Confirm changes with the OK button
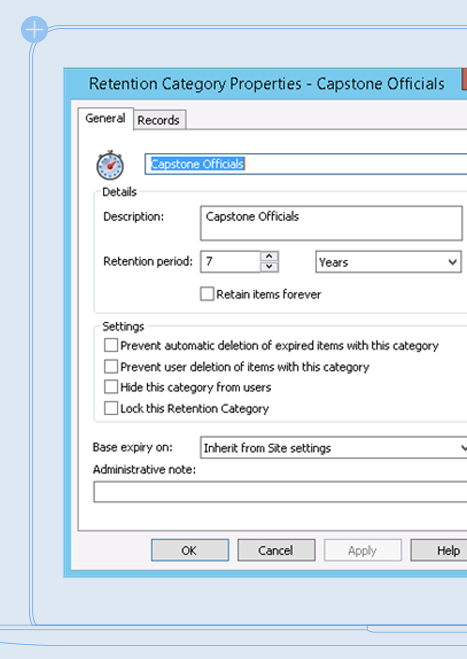 tap(190, 550)
